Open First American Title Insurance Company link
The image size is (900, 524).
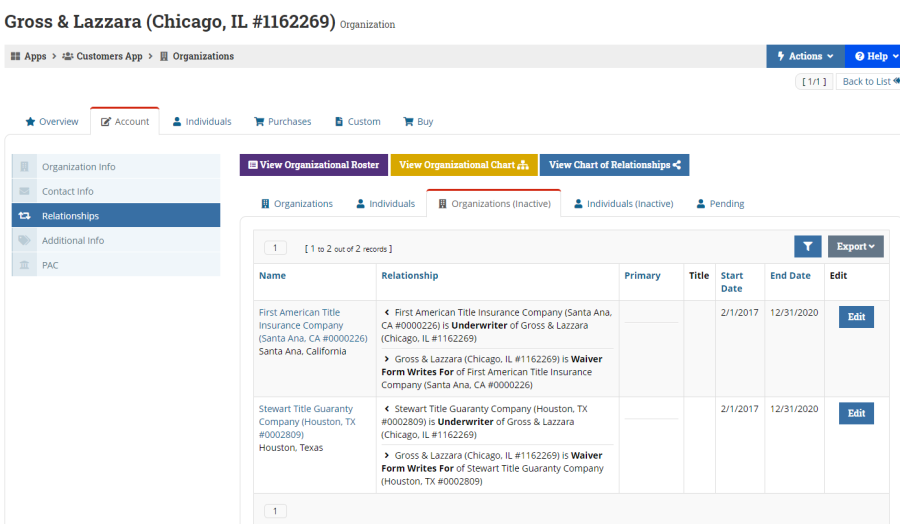313,325
